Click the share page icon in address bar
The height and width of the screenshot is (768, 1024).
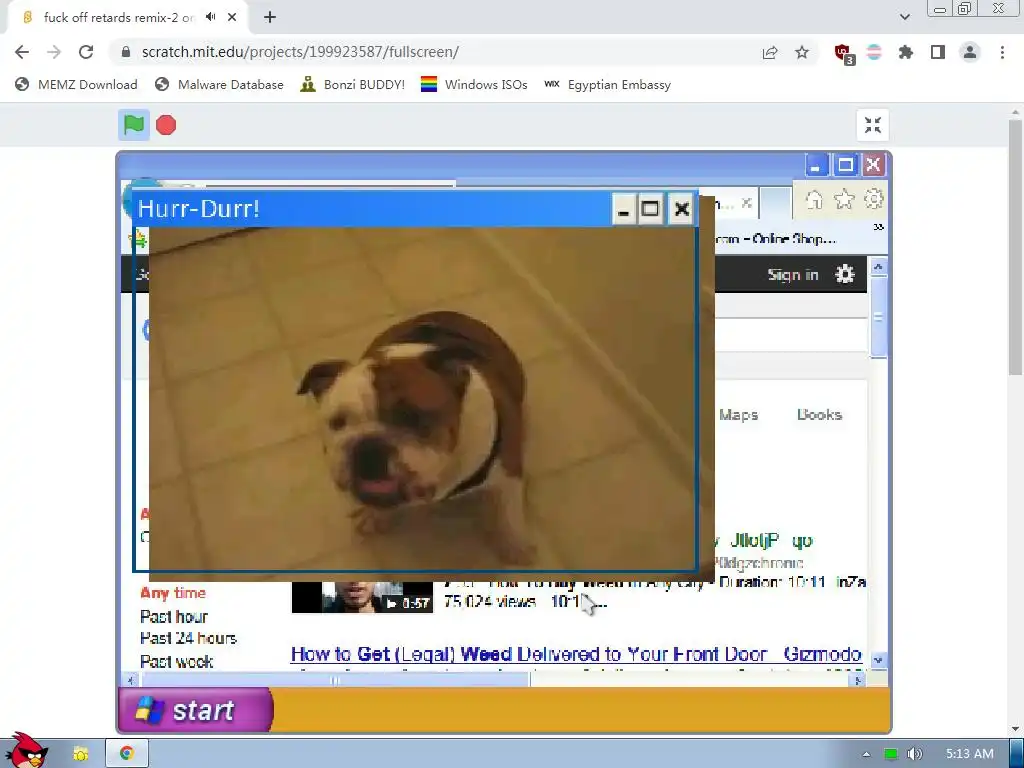(770, 52)
